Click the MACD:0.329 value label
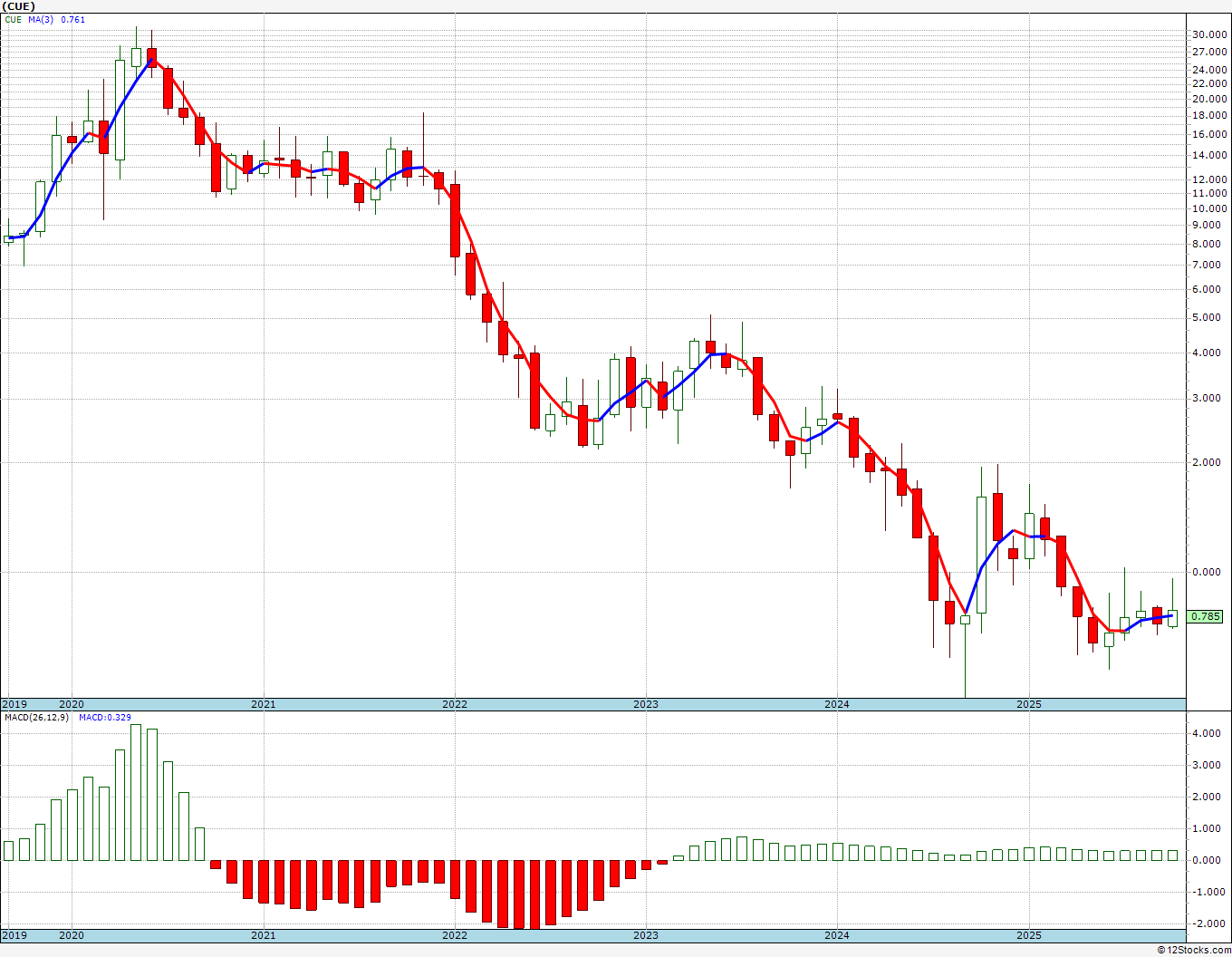This screenshot has width=1232, height=957. [105, 718]
